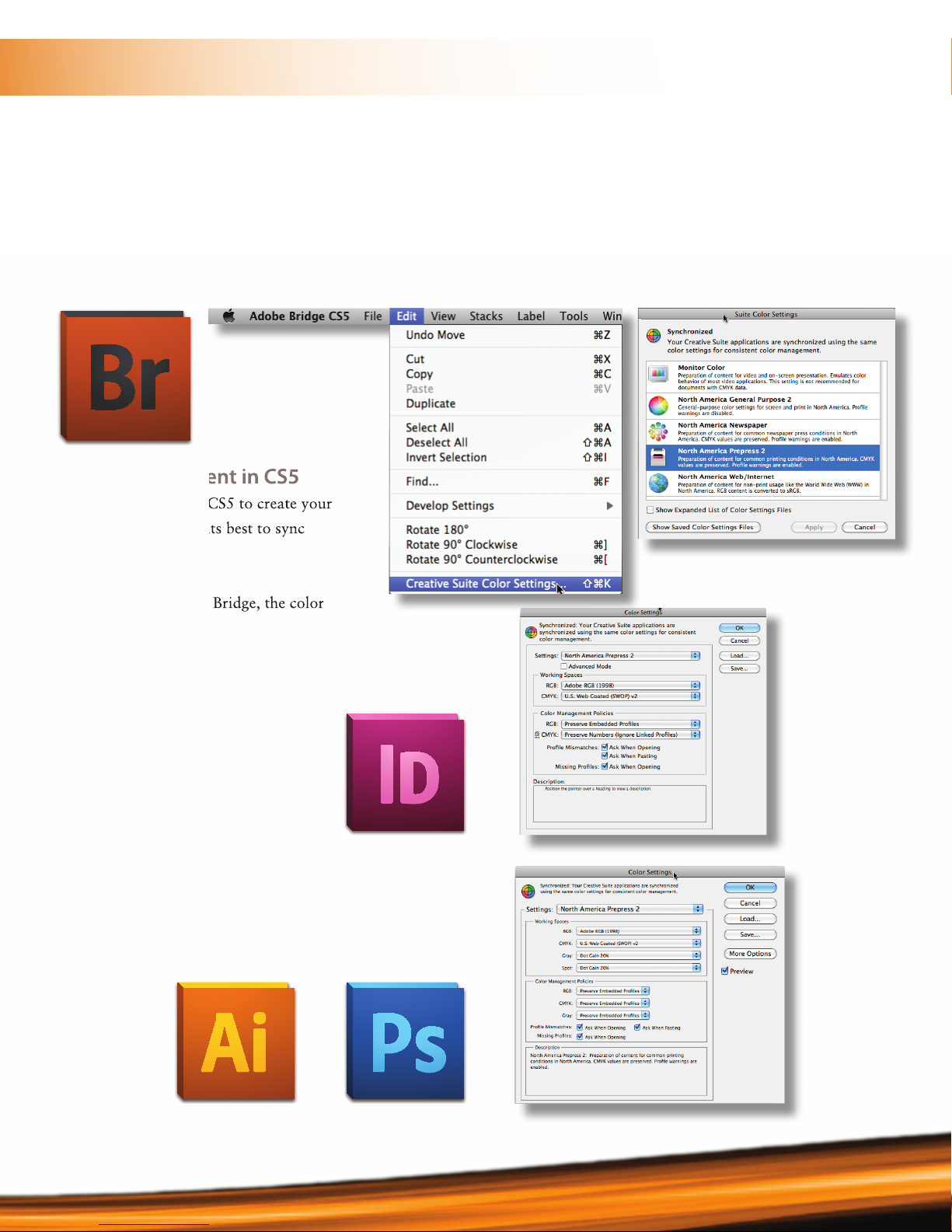Open the Label menu

[x=531, y=316]
